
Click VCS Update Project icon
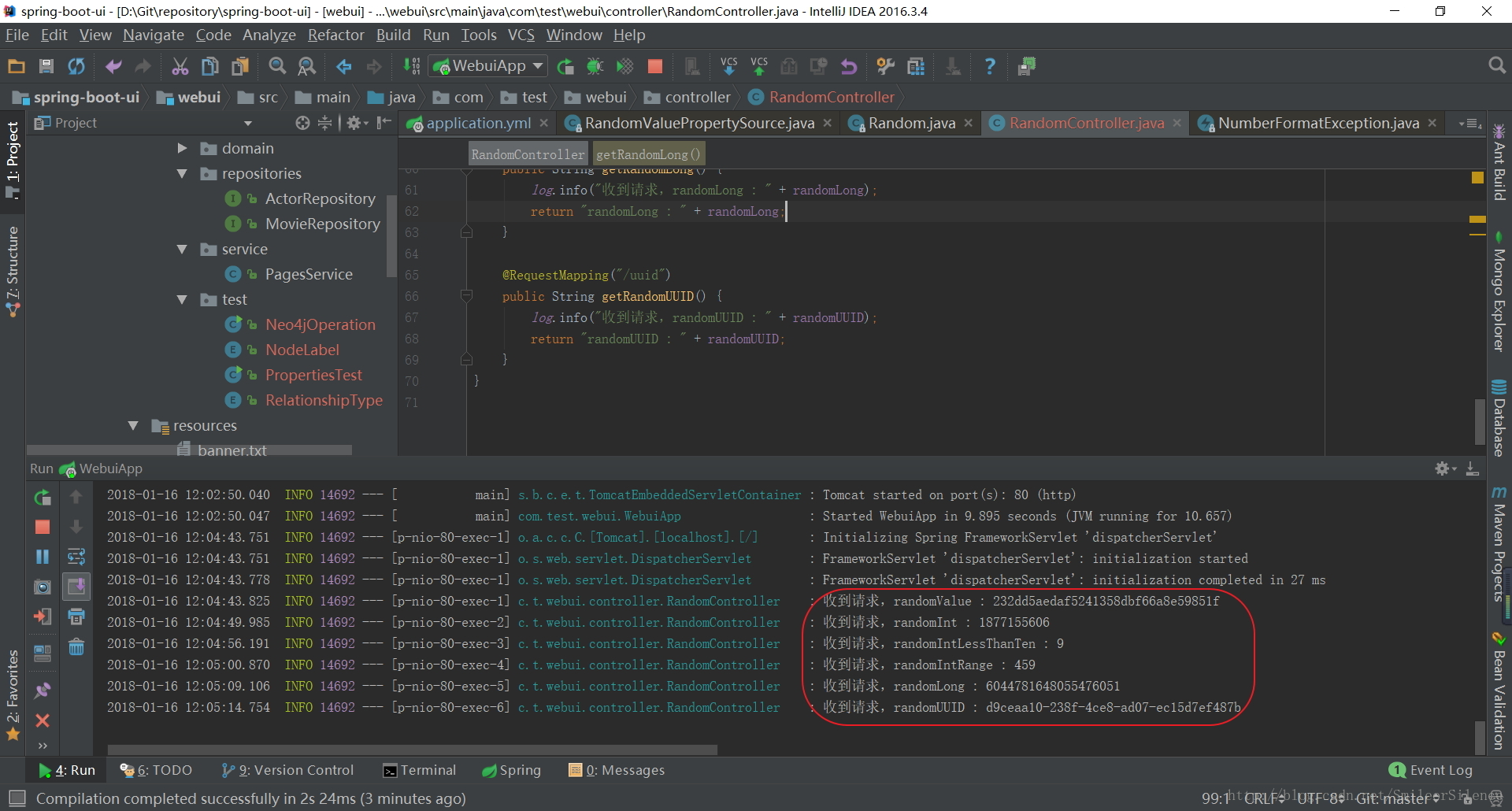[x=729, y=66]
